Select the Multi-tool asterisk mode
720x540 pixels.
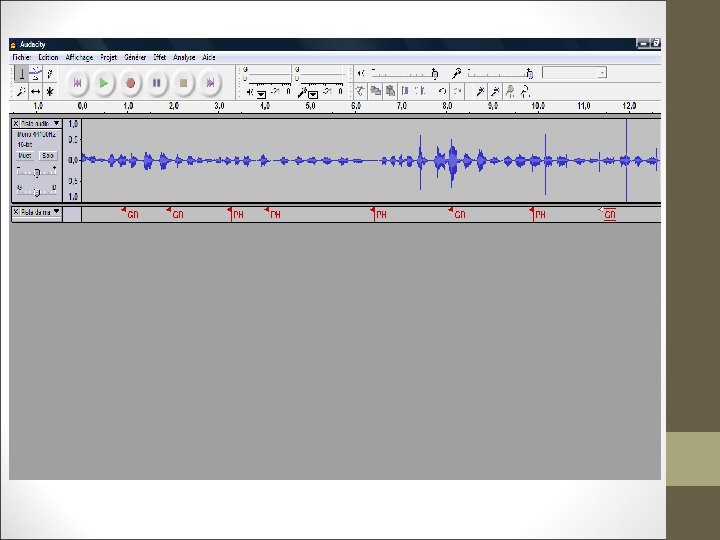click(x=50, y=91)
